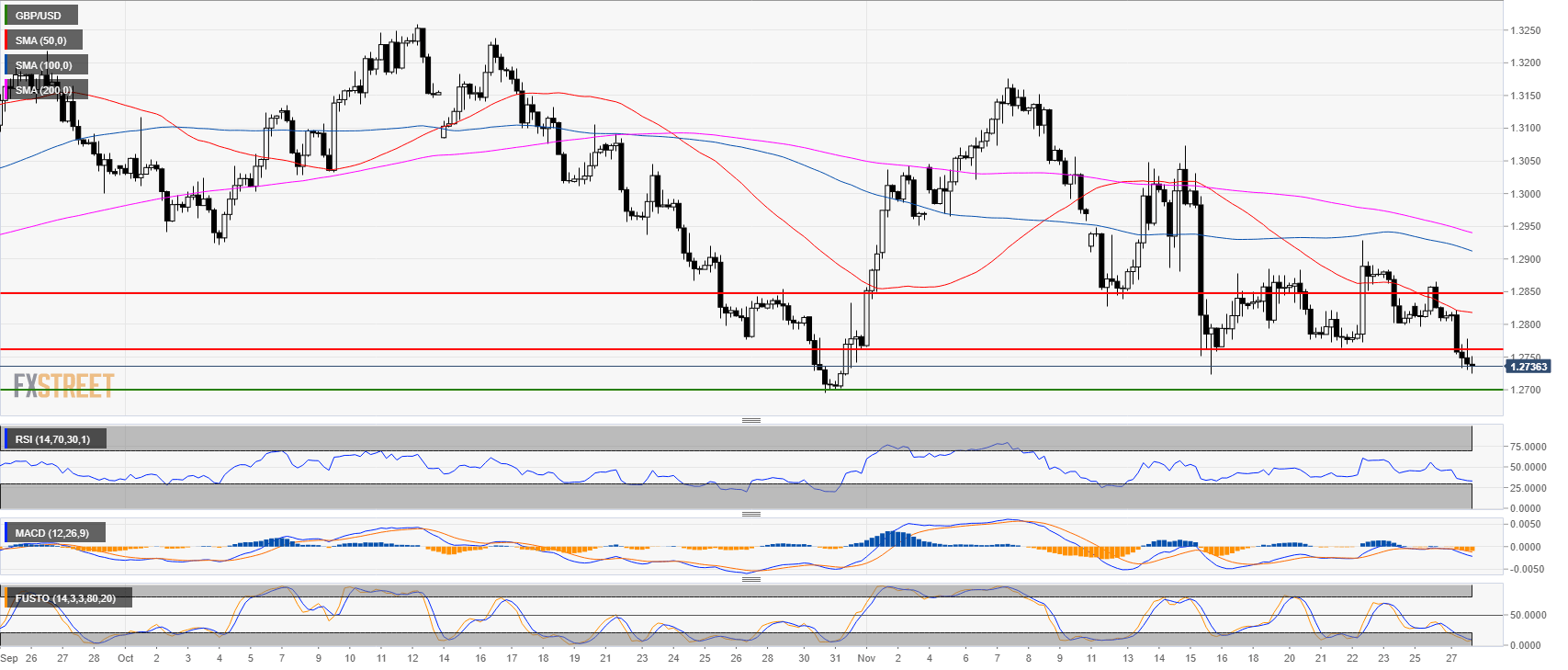
Task: Click the 27 date label at far right
Action: (x=1451, y=658)
